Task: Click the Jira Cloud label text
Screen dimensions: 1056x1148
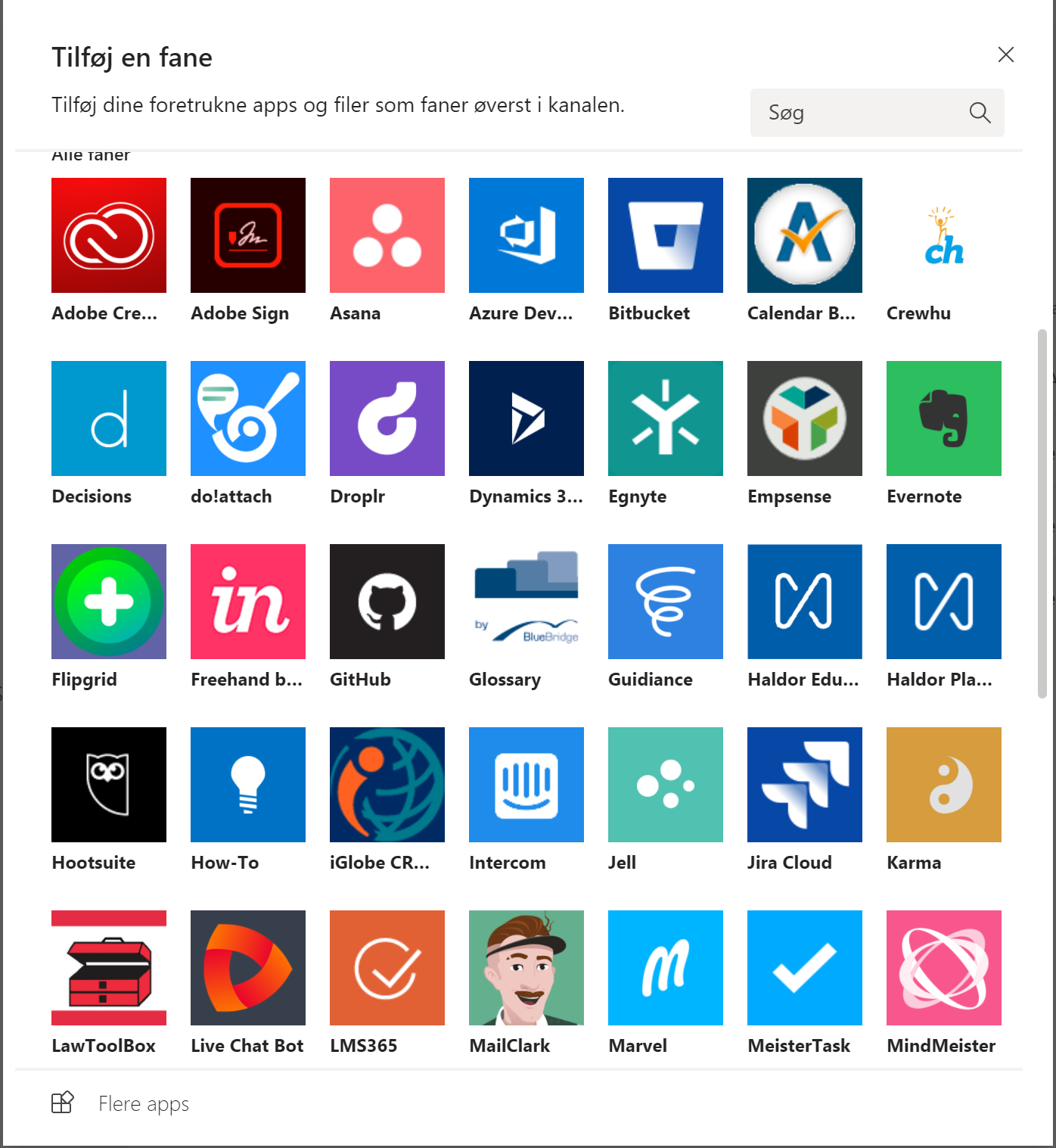Action: coord(790,863)
